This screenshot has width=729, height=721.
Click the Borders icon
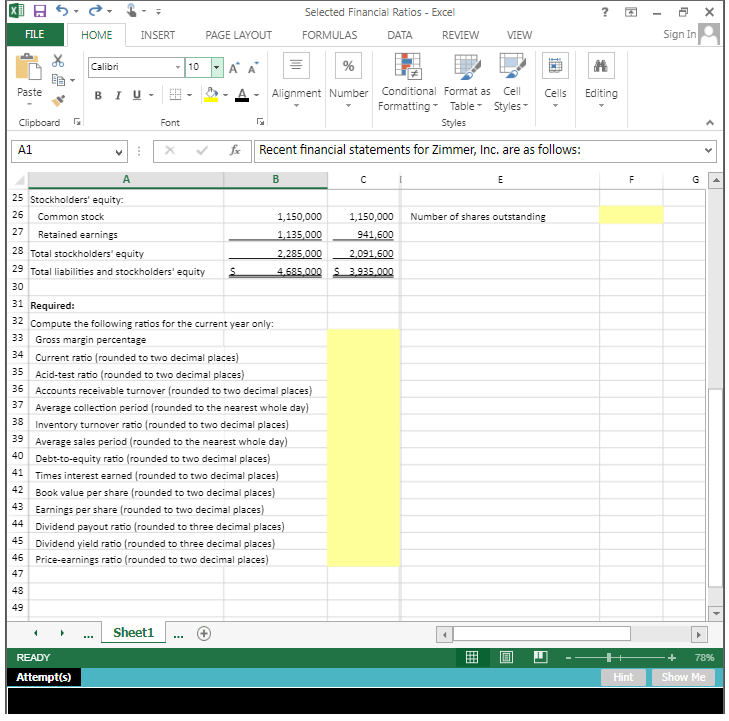[175, 95]
